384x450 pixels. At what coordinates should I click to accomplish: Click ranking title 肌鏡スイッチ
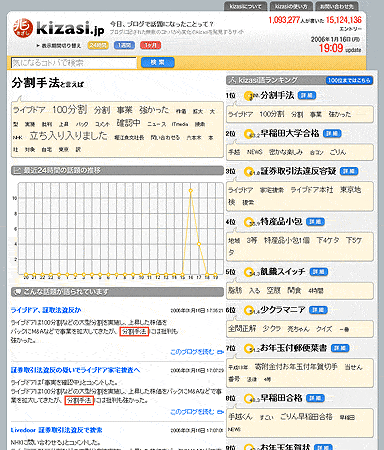(x=283, y=272)
